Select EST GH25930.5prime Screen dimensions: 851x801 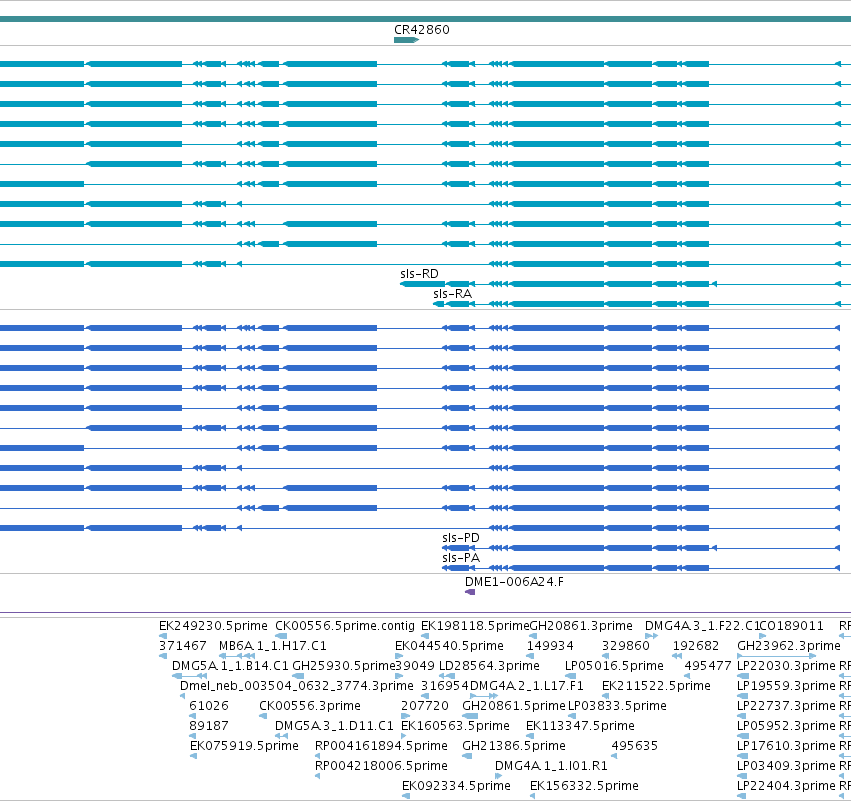[344, 666]
